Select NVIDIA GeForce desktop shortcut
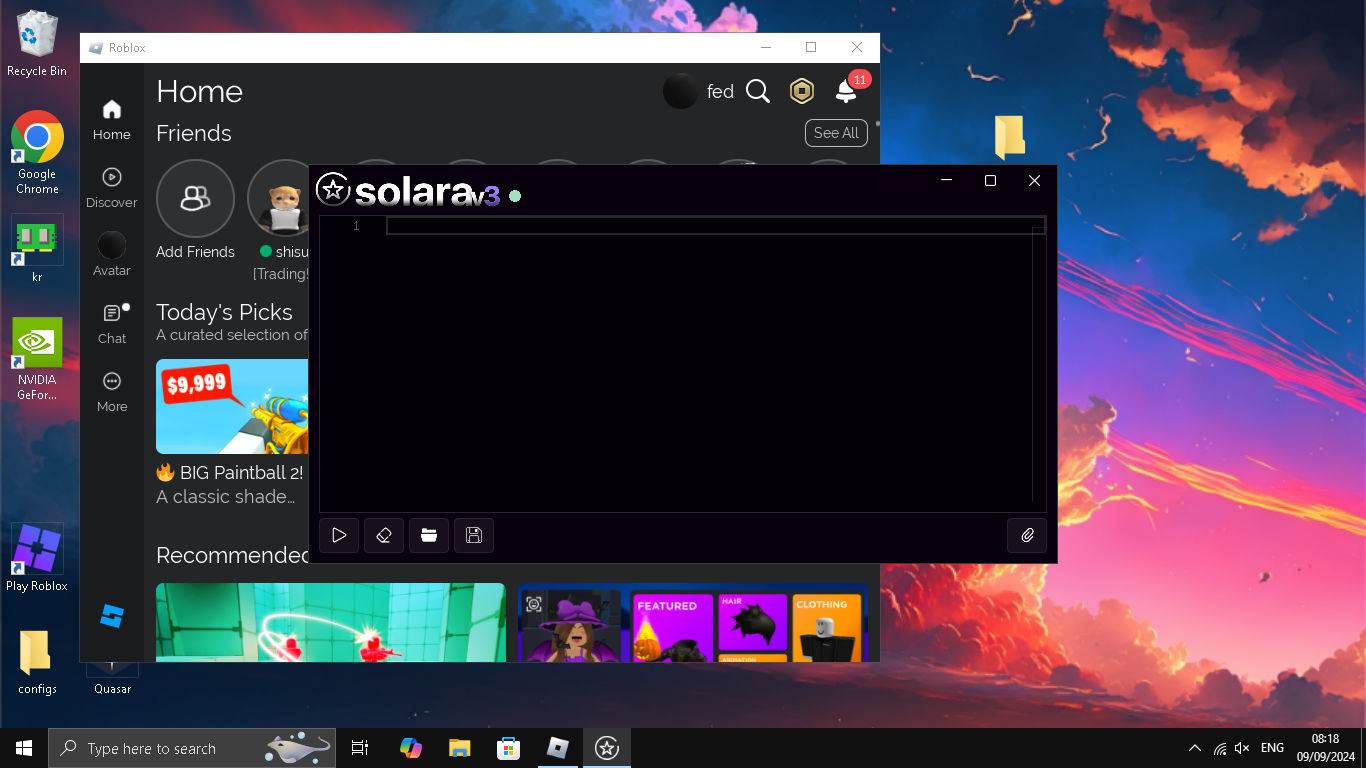The height and width of the screenshot is (768, 1366). click(x=37, y=359)
